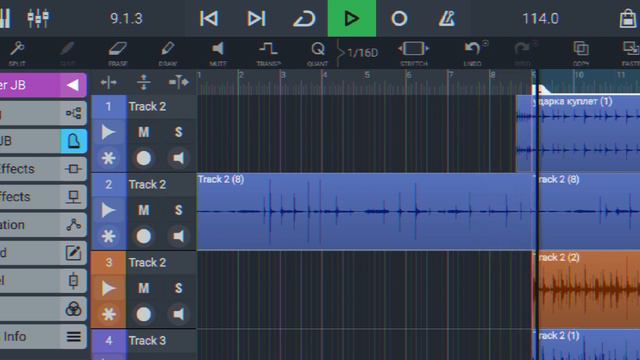Select the Erase tool

tap(118, 53)
